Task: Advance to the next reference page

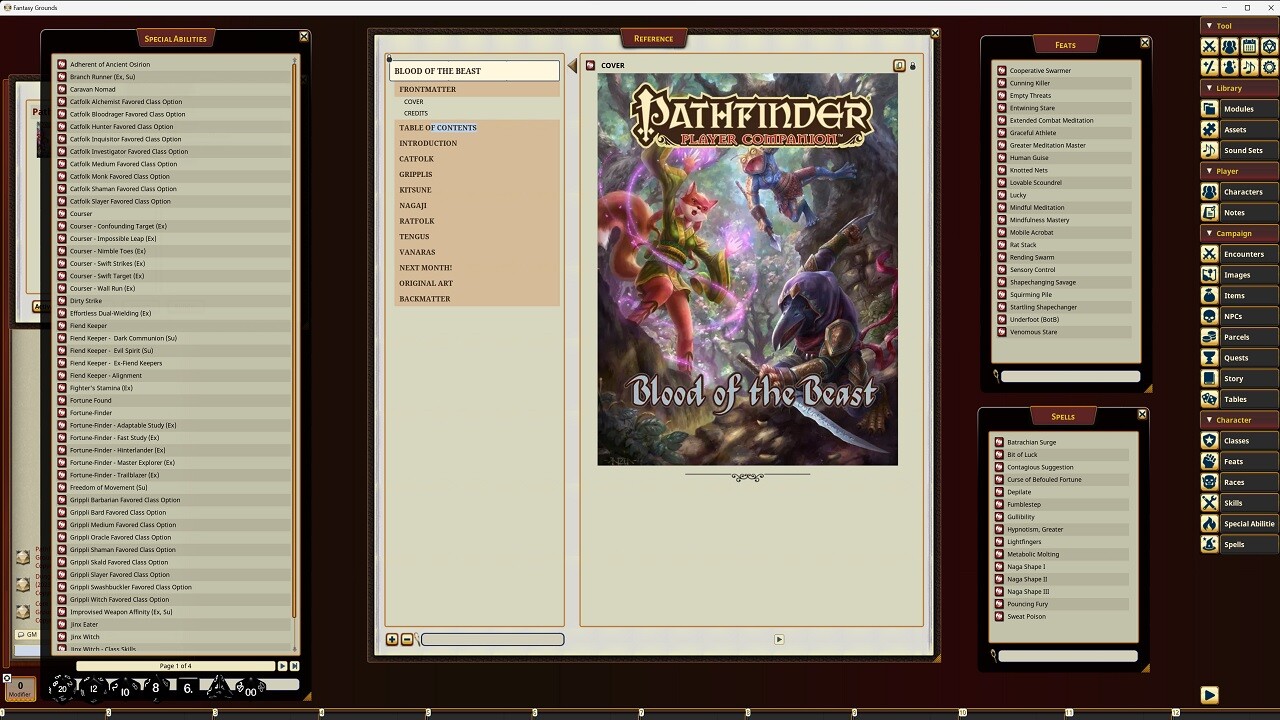Action: (x=779, y=639)
